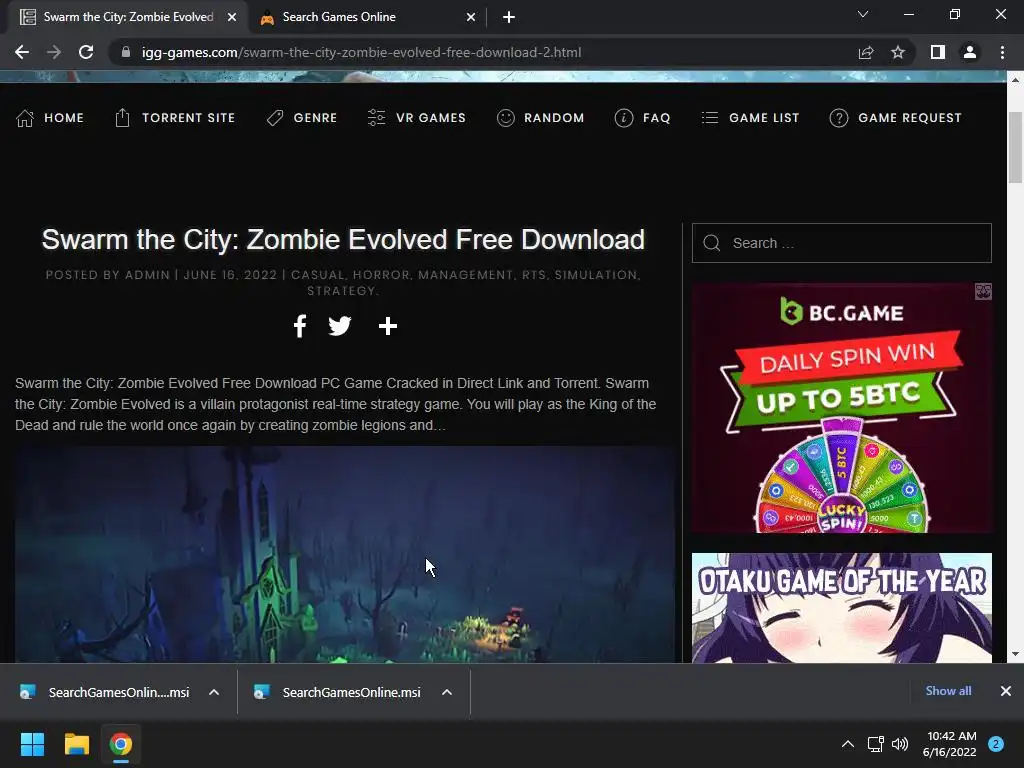Show all downloads
Screen dimensions: 1024x768
948,691
